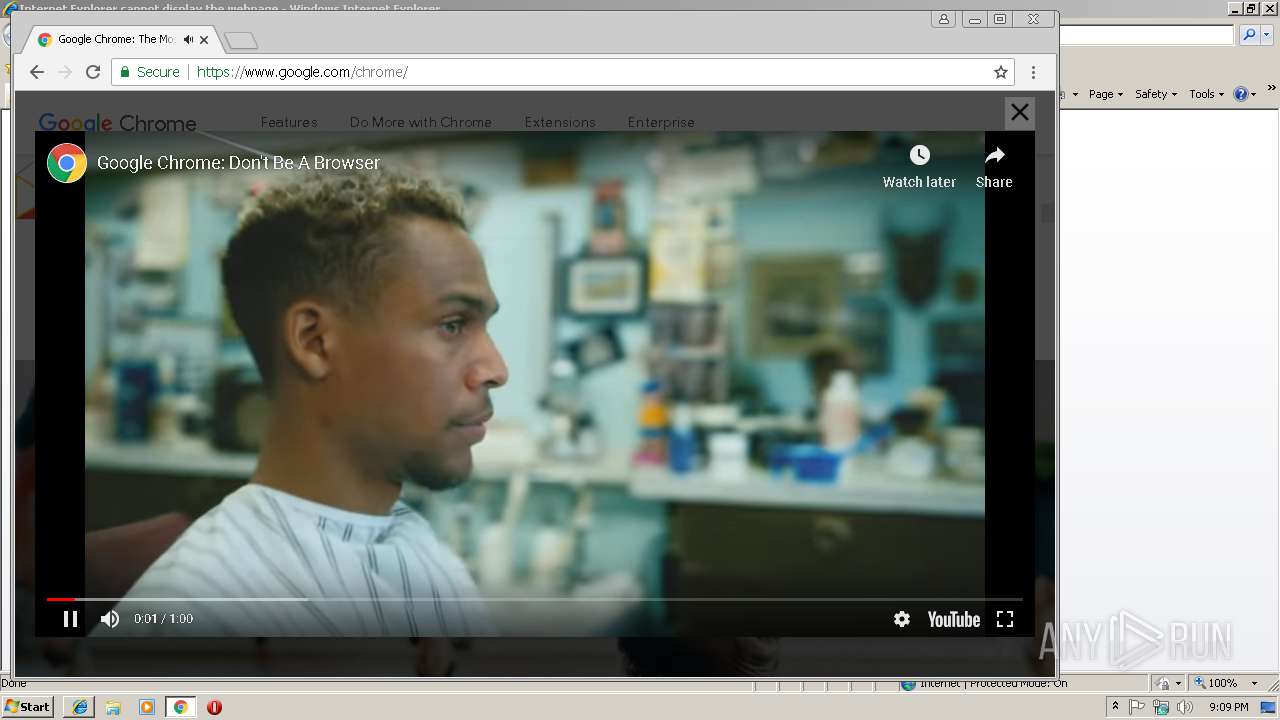This screenshot has width=1280, height=720.
Task: Focus Internet Explorer search box
Action: point(1147,35)
